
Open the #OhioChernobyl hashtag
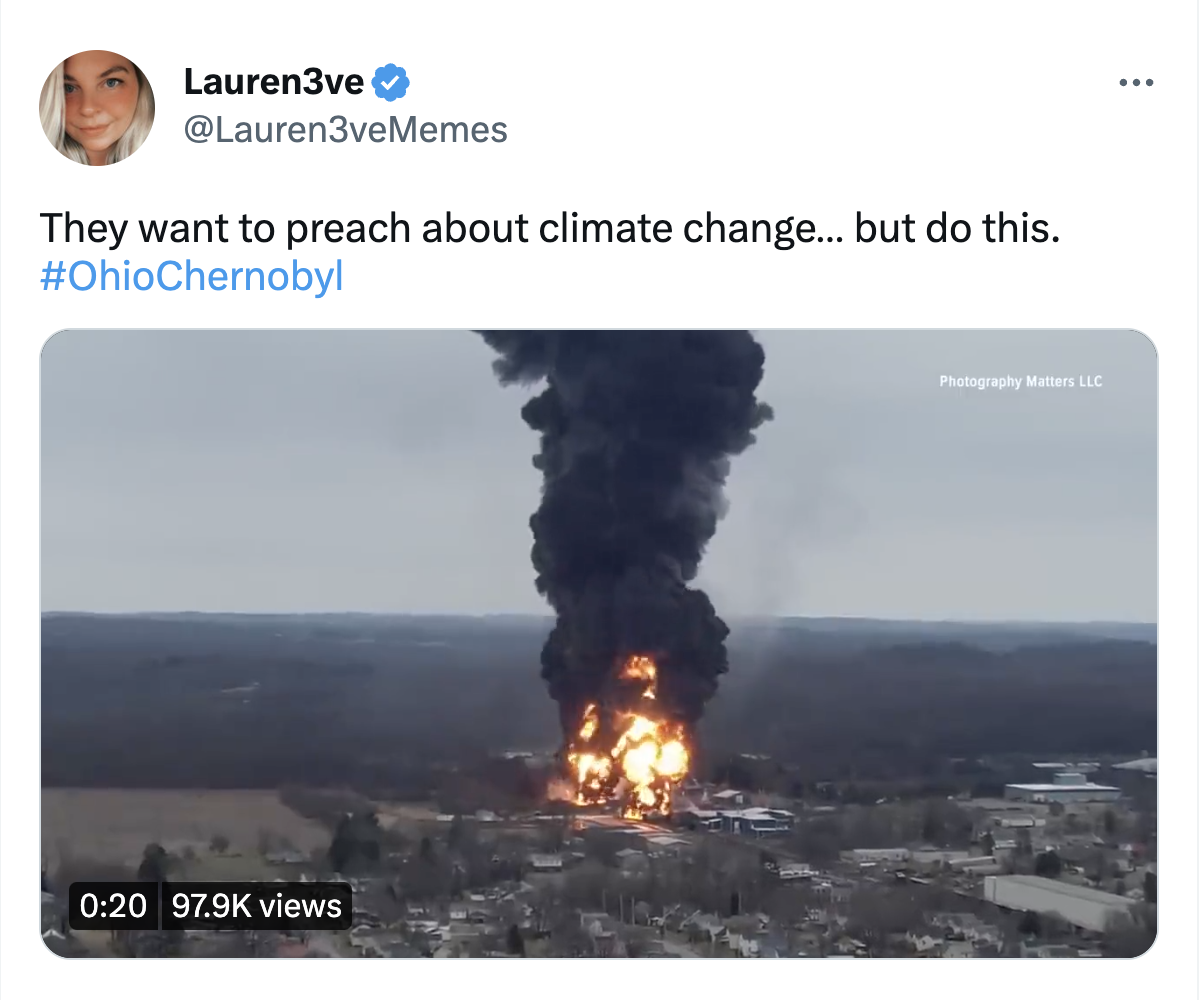(191, 276)
